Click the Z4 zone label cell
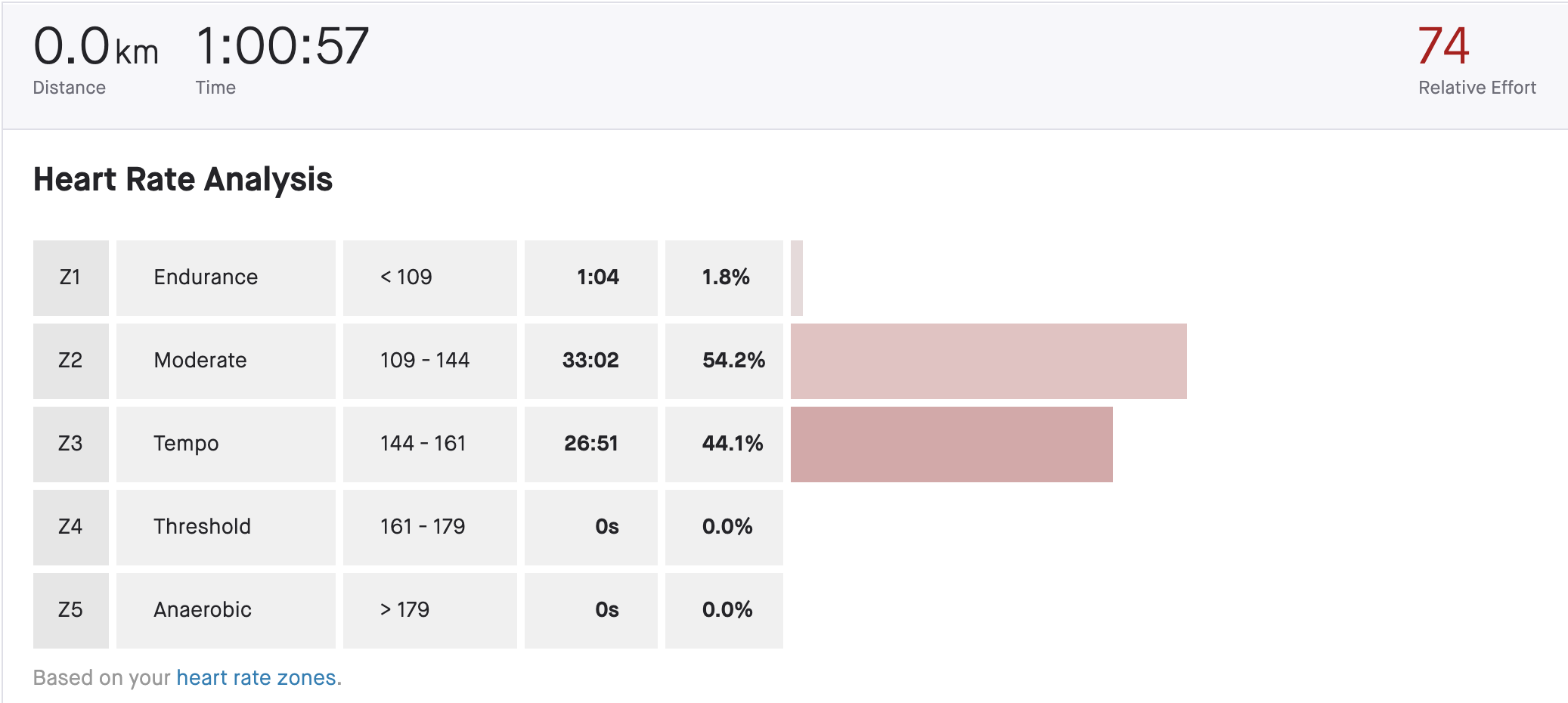The image size is (1568, 703). click(x=70, y=527)
